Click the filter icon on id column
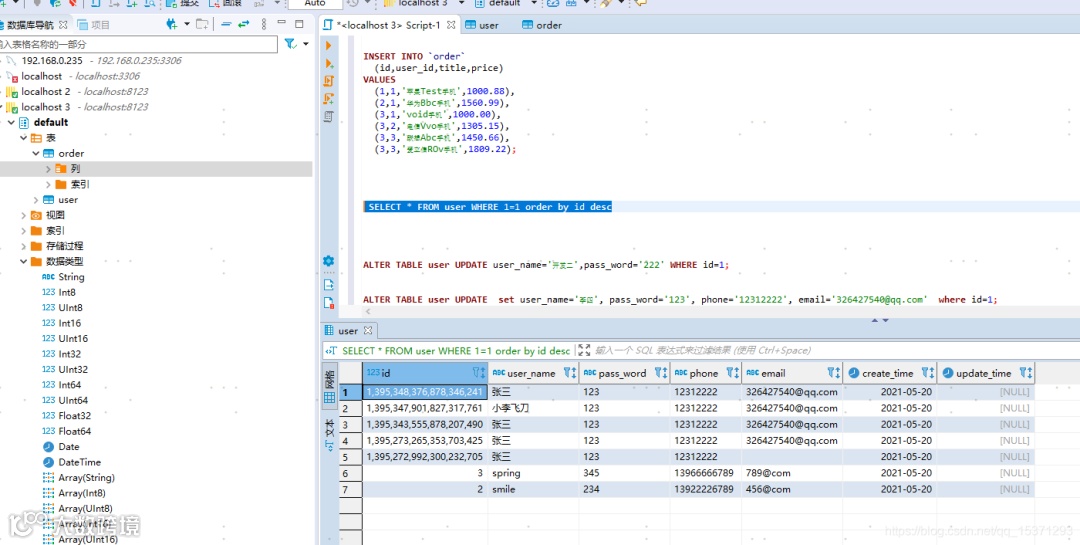The height and width of the screenshot is (545, 1080). click(474, 373)
